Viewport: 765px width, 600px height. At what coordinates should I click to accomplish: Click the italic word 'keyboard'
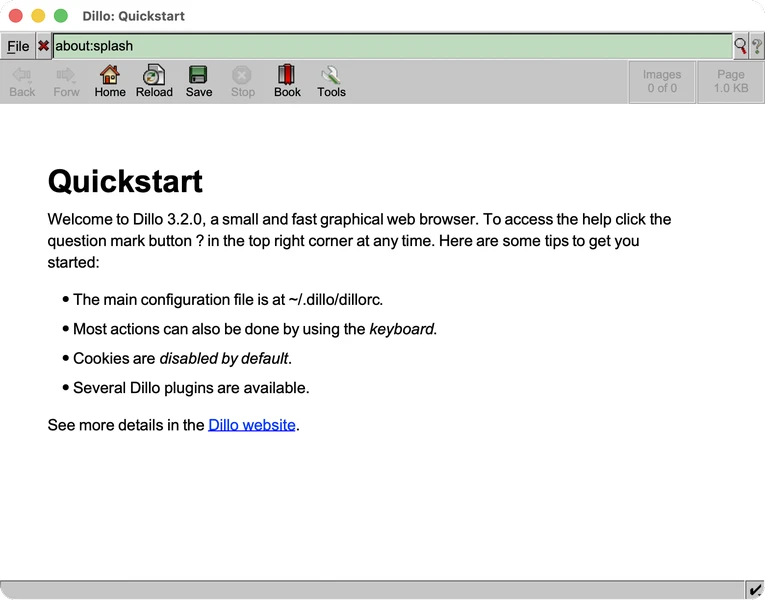tap(402, 329)
